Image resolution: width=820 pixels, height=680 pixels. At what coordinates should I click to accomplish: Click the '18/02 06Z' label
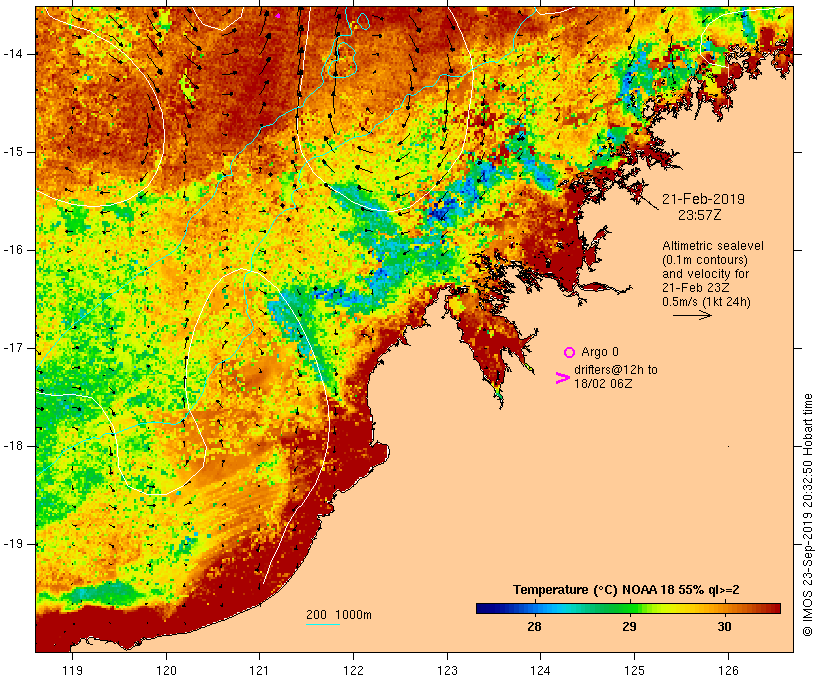coord(603,383)
